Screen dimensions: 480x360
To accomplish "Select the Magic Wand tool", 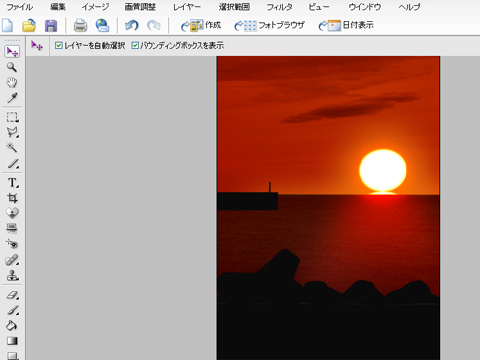I will click(12, 147).
